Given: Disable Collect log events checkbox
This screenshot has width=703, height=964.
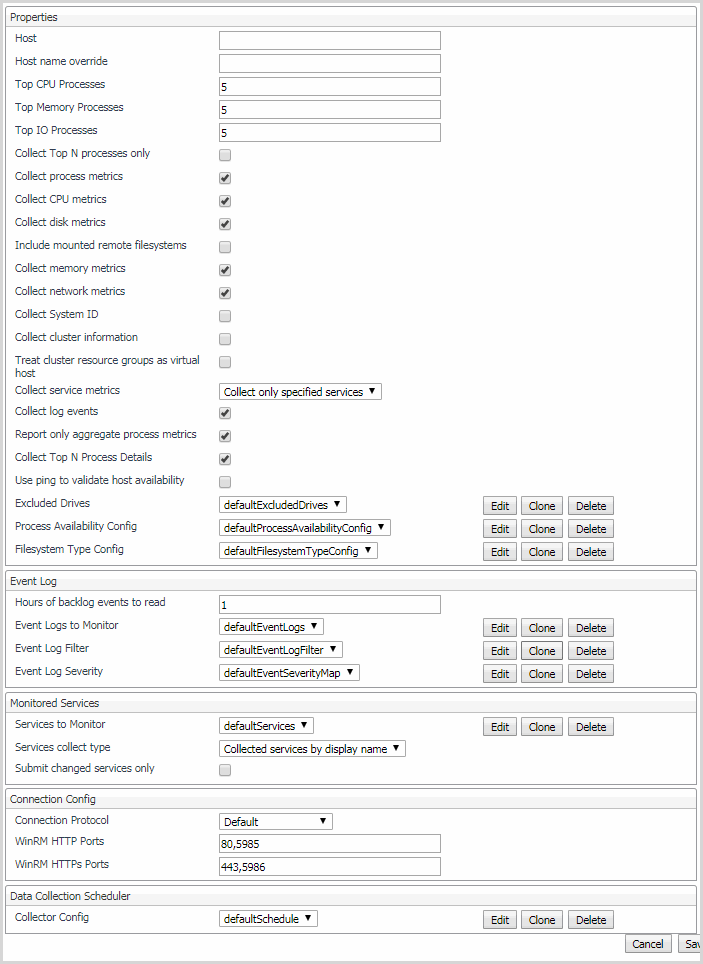Looking at the screenshot, I should click(x=225, y=413).
